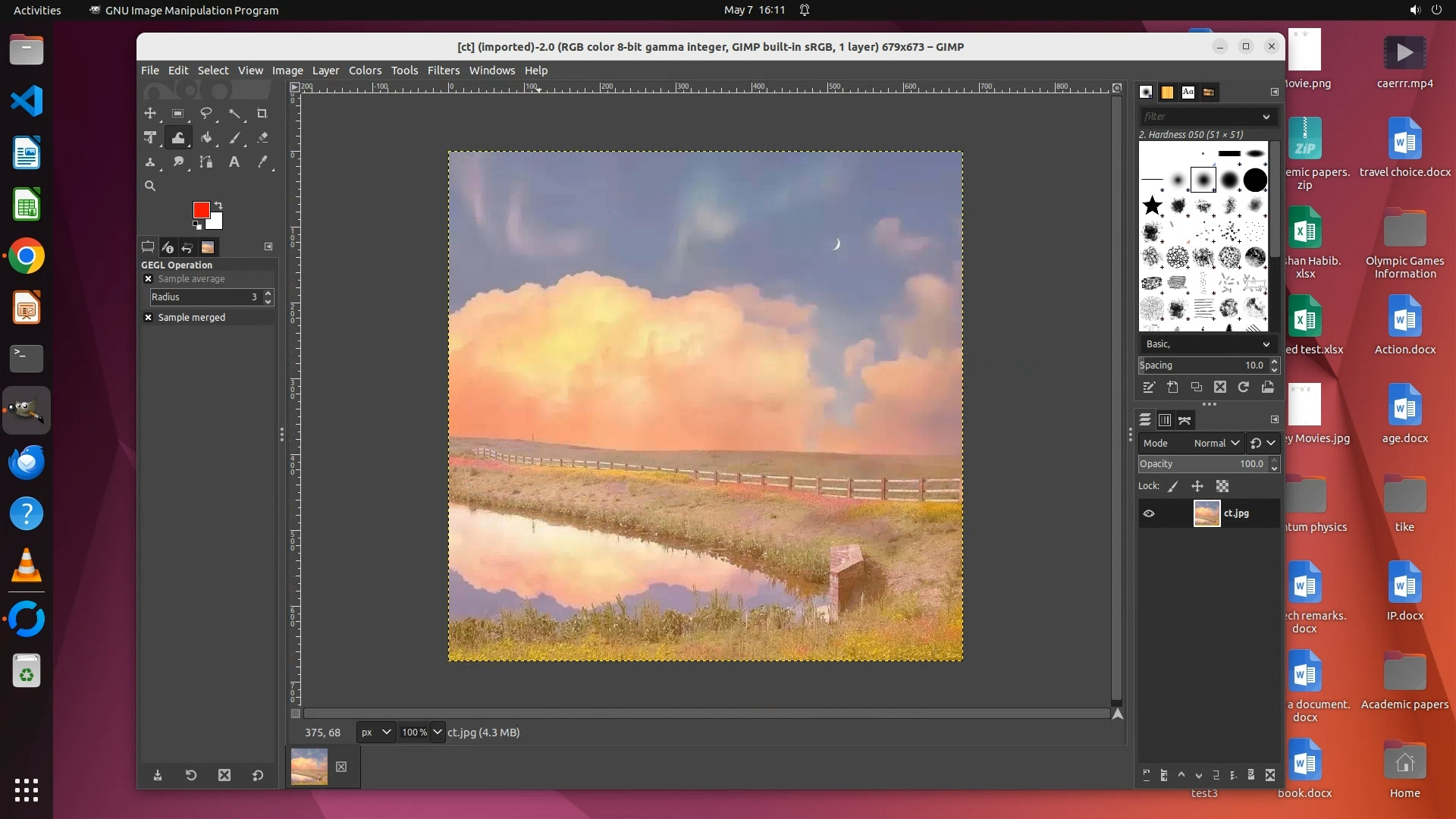The image size is (1456, 819).
Task: Toggle the Sample merged checkbox
Action: (x=149, y=318)
